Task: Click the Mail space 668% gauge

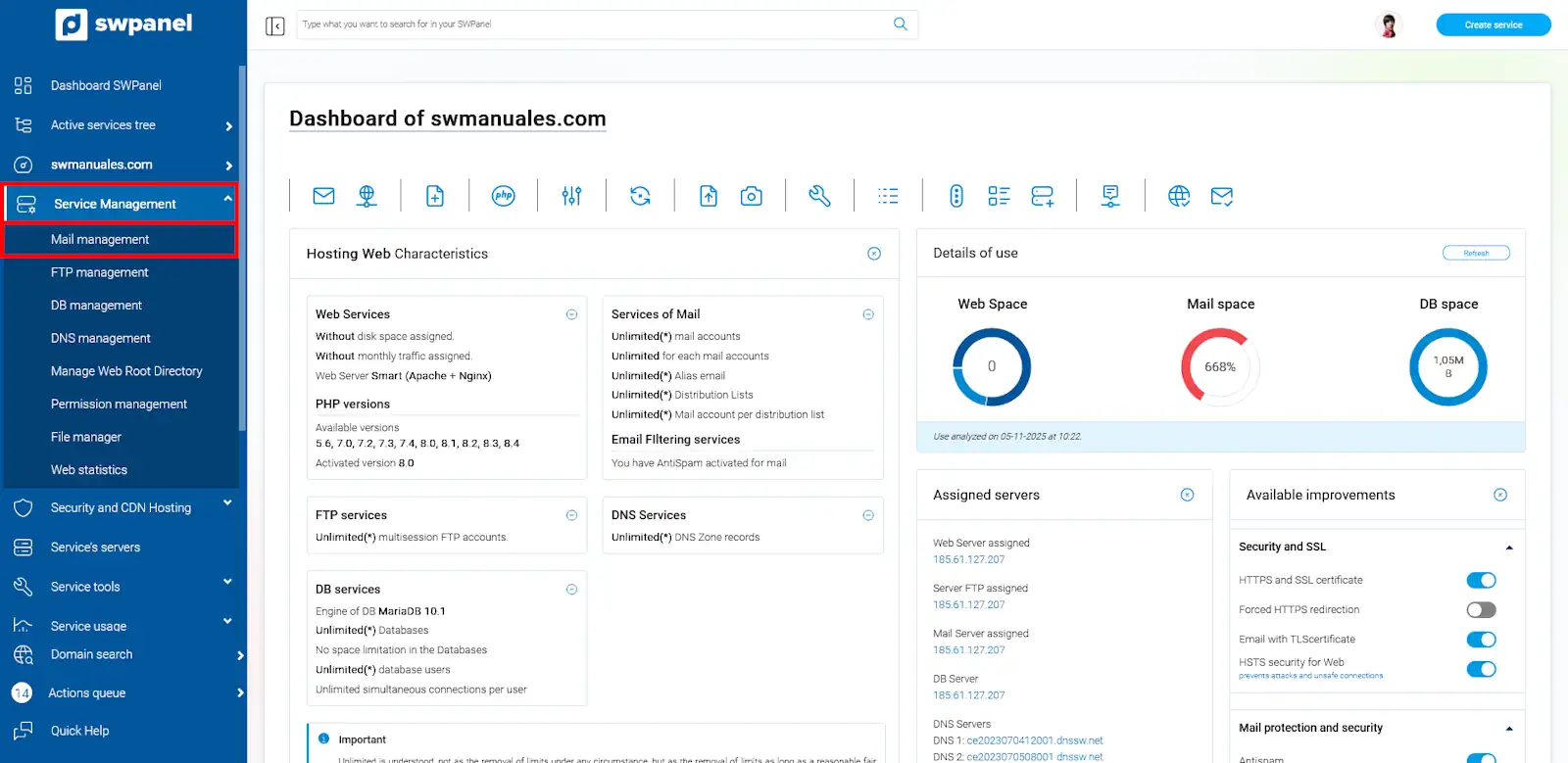Action: pos(1220,366)
